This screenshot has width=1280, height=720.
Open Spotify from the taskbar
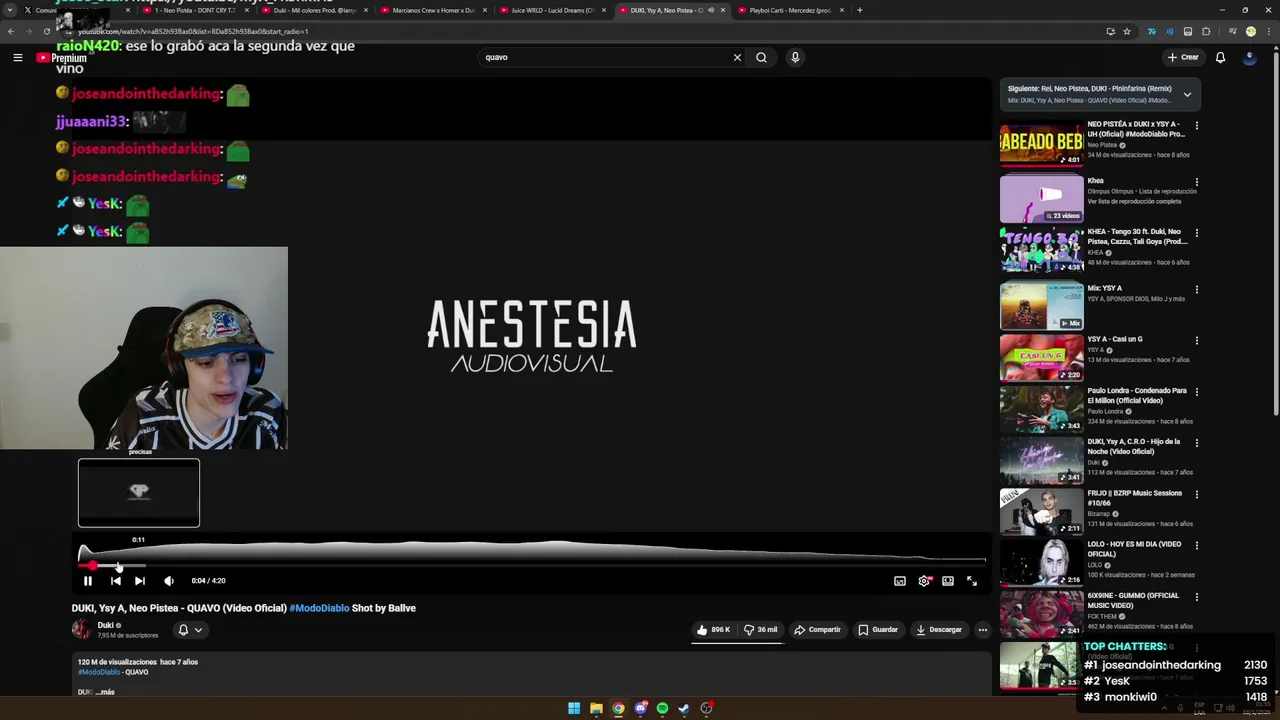point(662,708)
